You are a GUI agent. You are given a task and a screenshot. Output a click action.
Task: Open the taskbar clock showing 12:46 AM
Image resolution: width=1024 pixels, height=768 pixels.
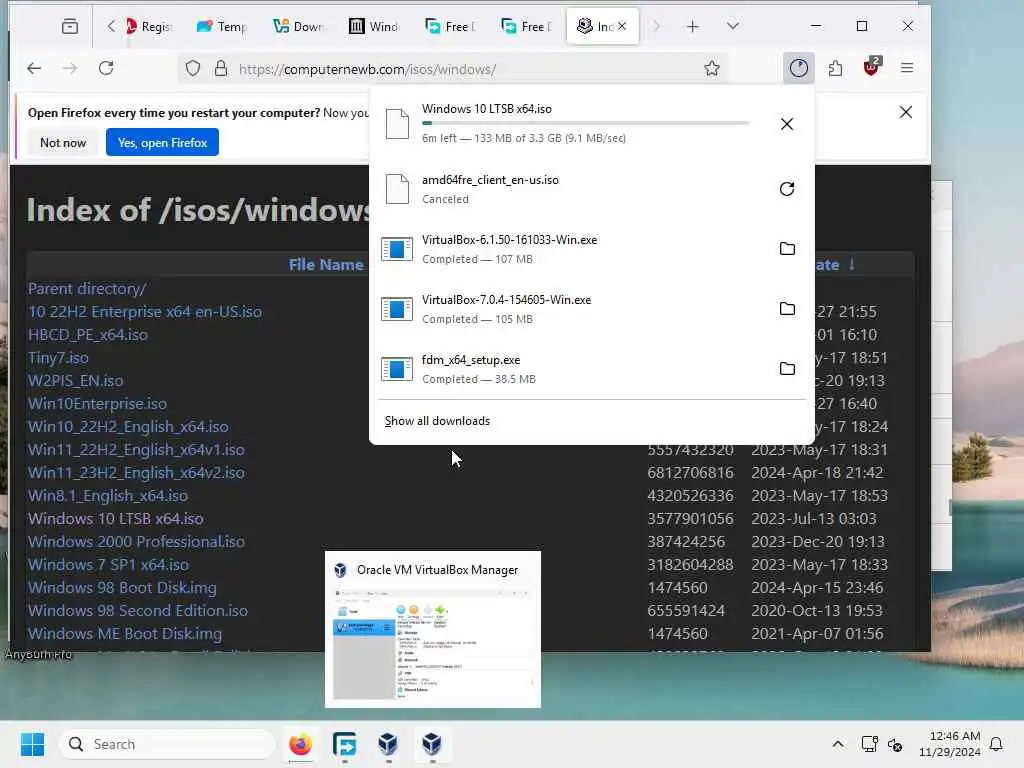pos(949,744)
